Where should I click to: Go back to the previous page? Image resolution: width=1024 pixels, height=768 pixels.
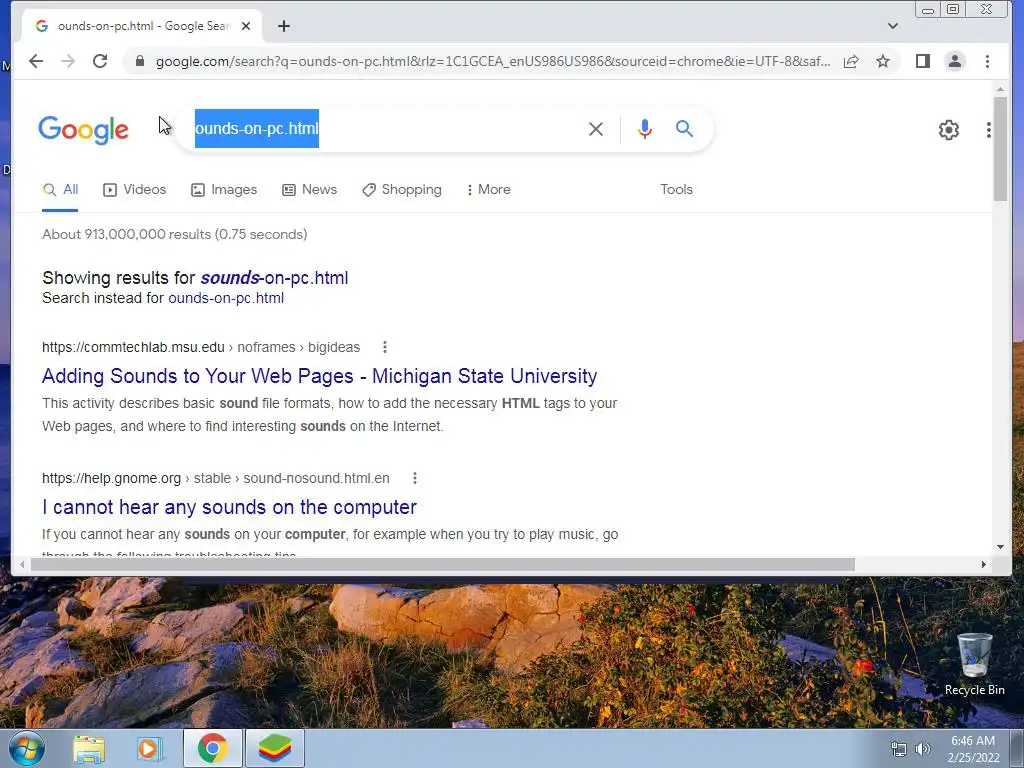(36, 61)
